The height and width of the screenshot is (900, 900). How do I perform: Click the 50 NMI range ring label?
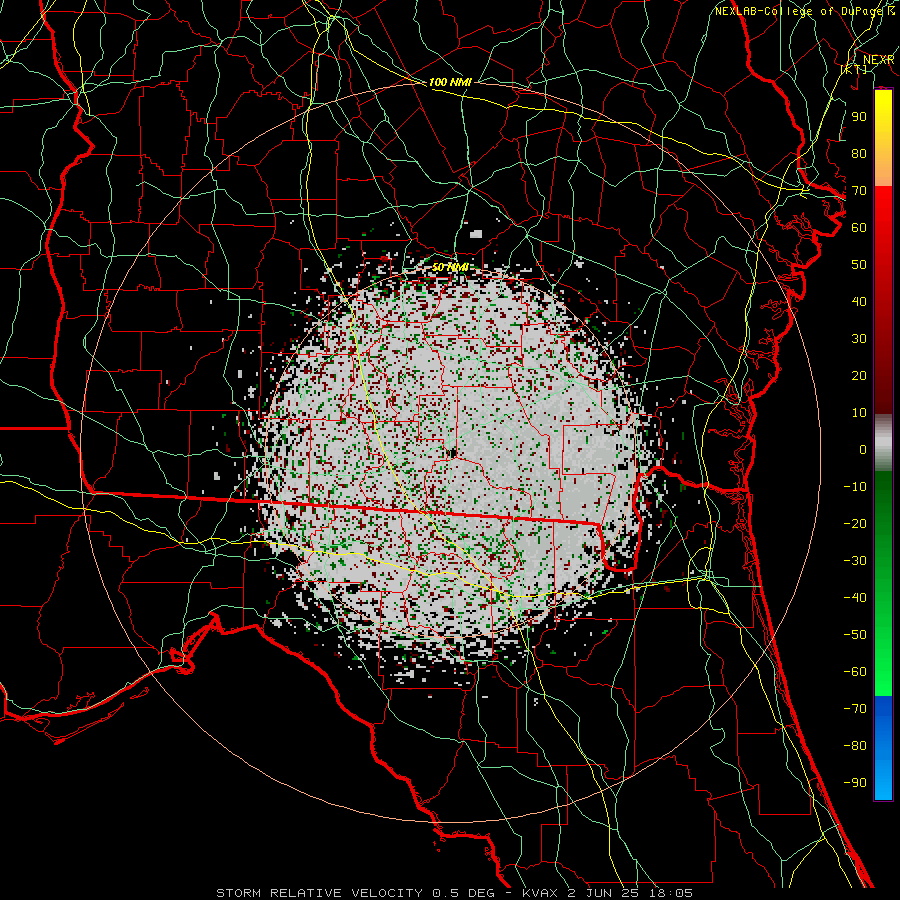point(450,267)
